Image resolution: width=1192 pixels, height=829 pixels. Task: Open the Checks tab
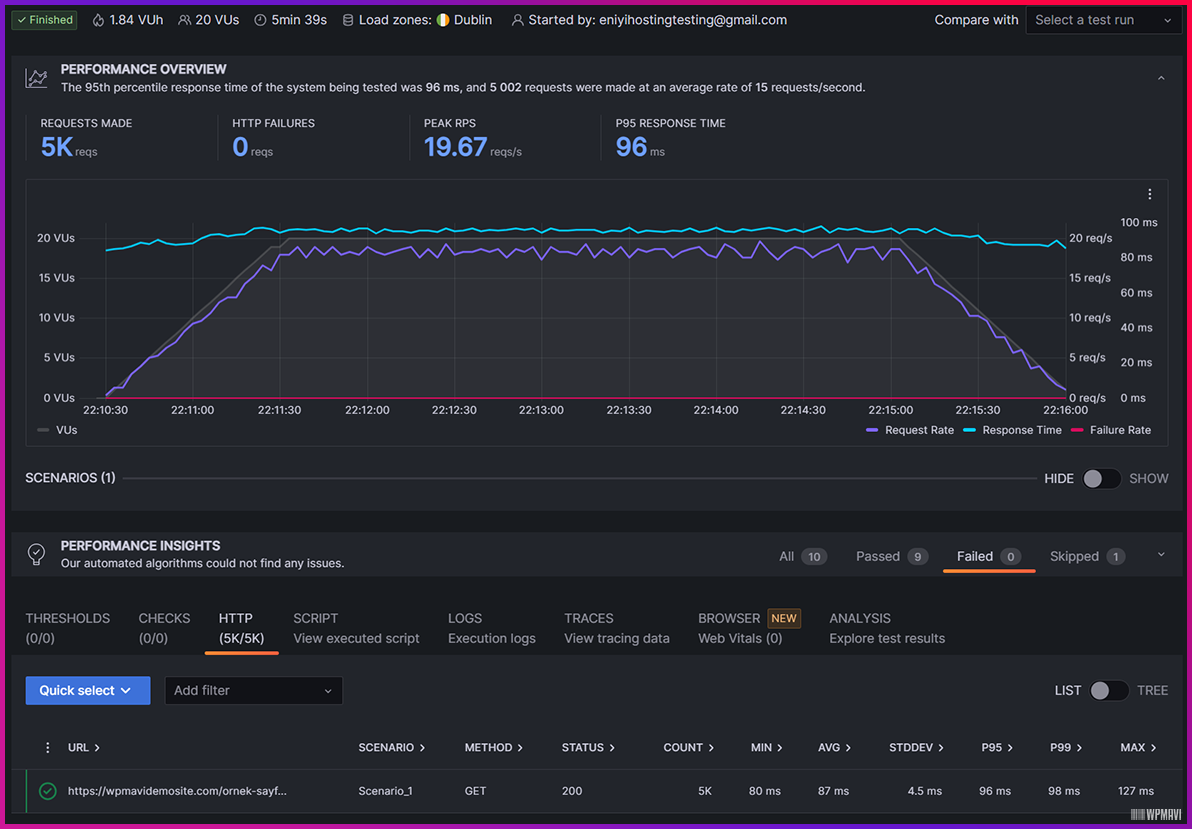point(164,628)
